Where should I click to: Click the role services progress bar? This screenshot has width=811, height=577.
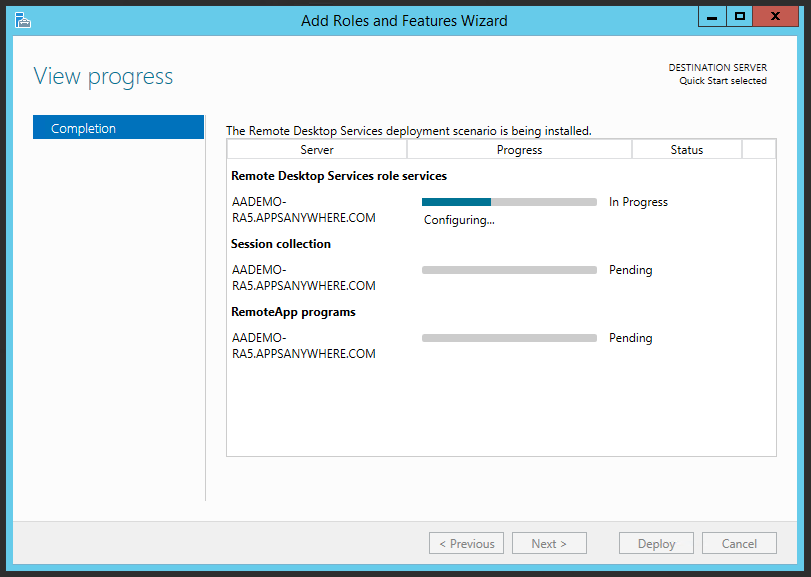[509, 202]
